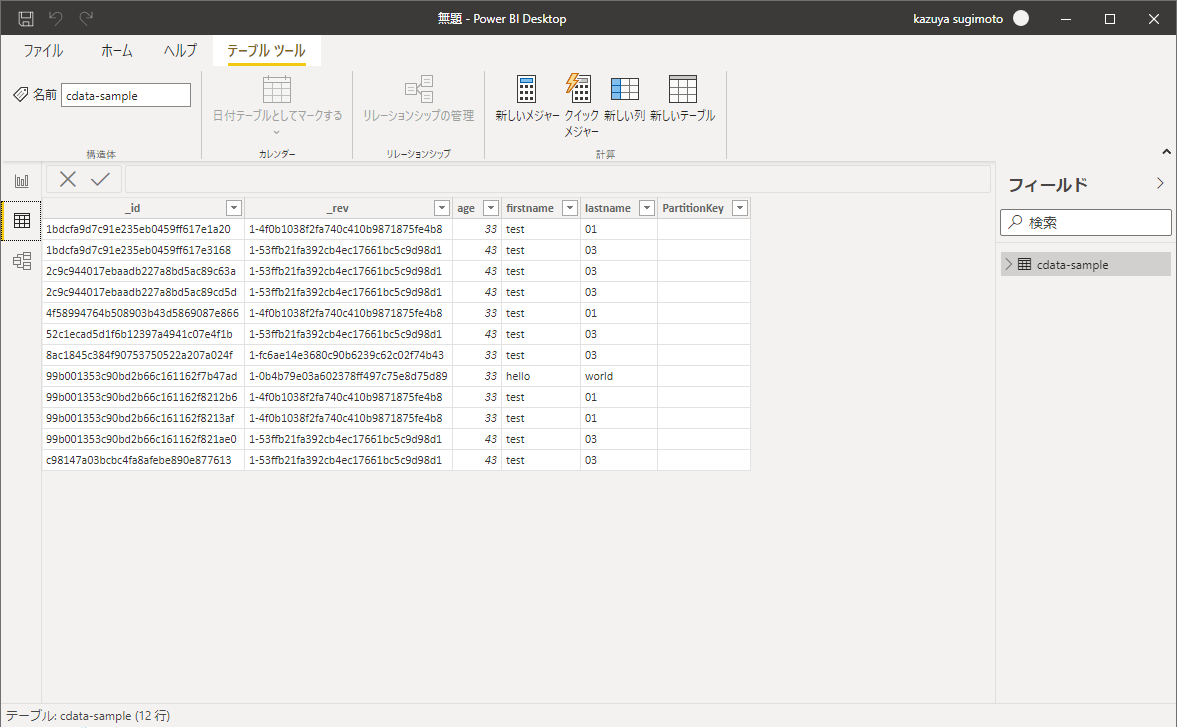1177x728 pixels.
Task: Click the Save icon in title bar
Action: coord(26,18)
